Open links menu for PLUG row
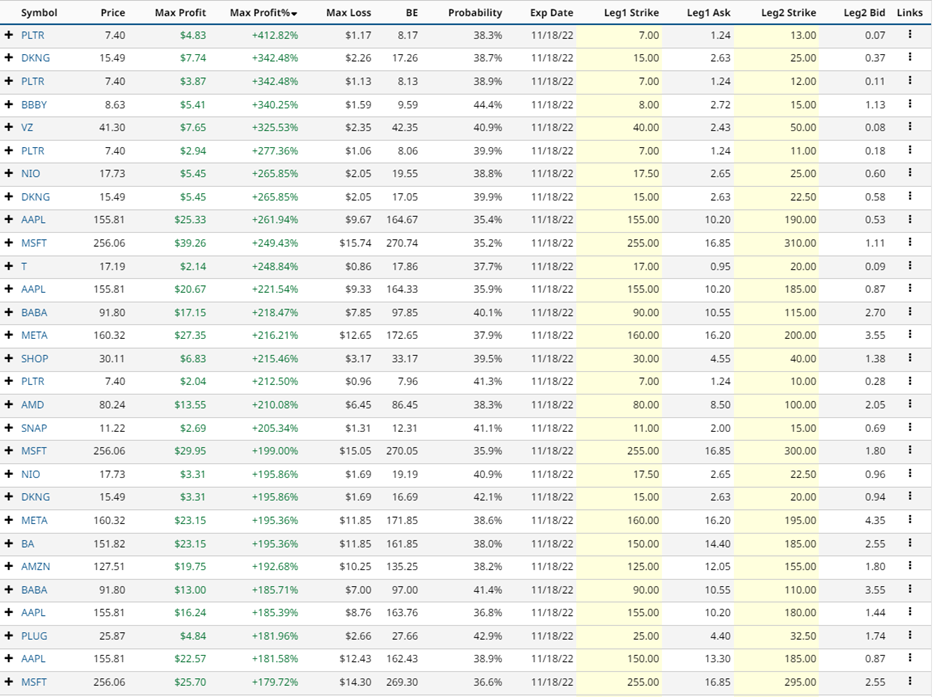 (909, 636)
